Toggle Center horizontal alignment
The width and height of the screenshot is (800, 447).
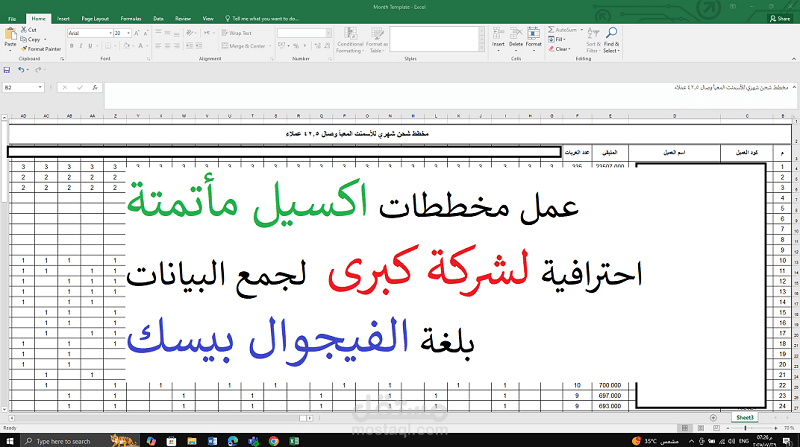pos(167,46)
